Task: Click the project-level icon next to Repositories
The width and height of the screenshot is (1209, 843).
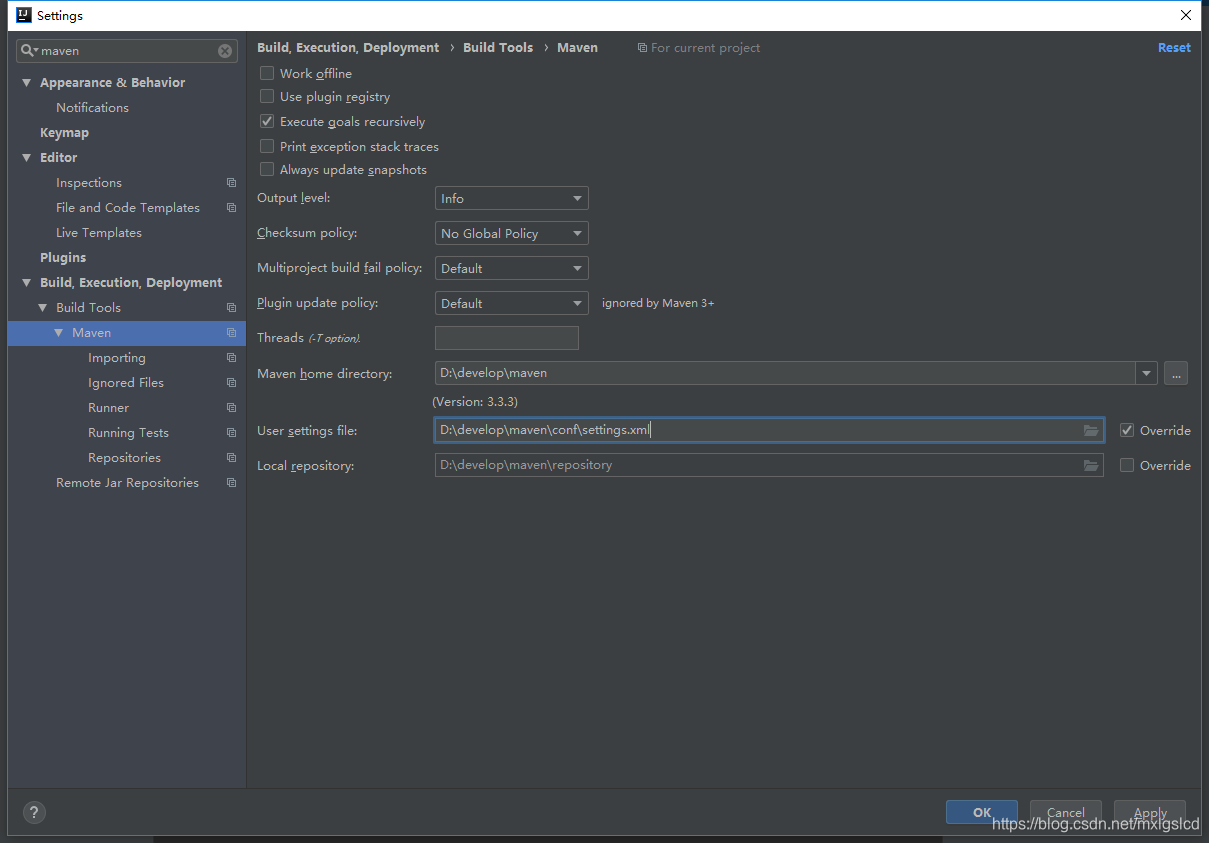Action: (x=231, y=458)
